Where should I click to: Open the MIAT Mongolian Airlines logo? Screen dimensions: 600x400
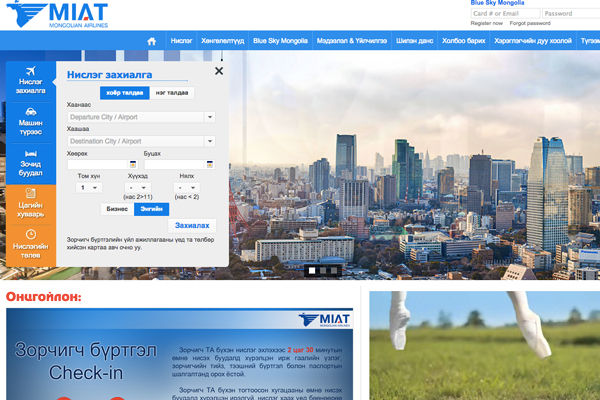pos(57,14)
